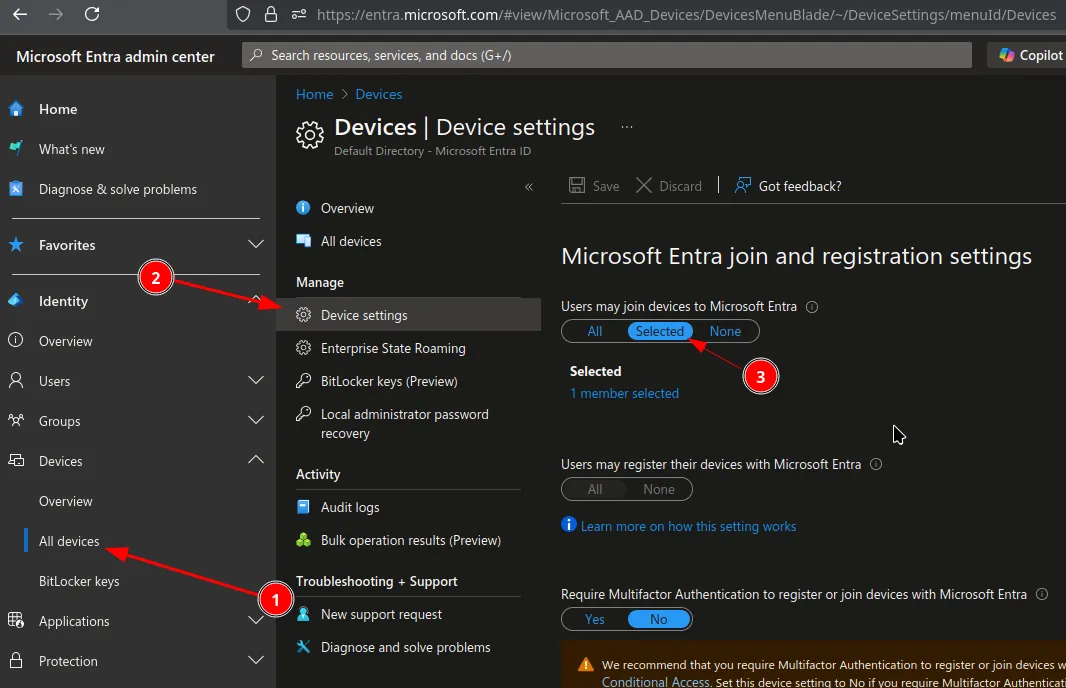Set join devices option to Selected
The image size is (1066, 688).
tap(659, 331)
